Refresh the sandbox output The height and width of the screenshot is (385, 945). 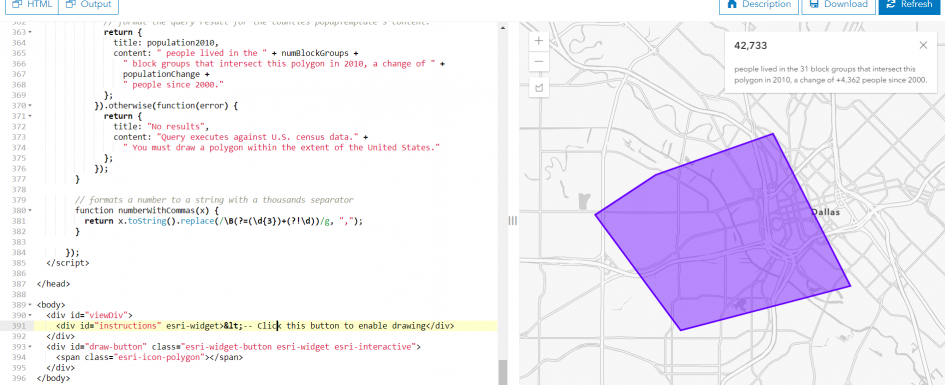tap(909, 4)
